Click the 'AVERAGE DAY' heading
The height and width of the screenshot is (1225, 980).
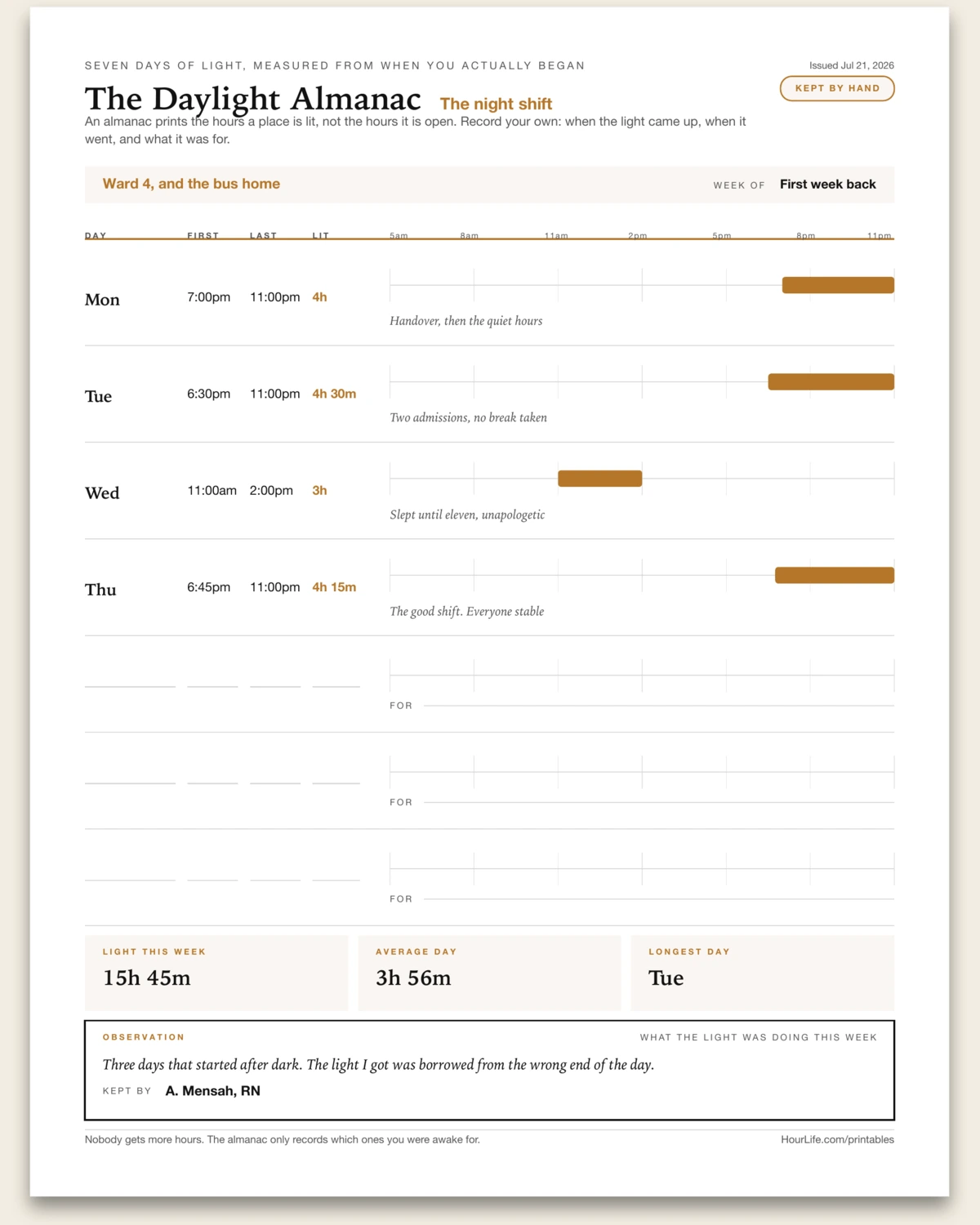416,951
